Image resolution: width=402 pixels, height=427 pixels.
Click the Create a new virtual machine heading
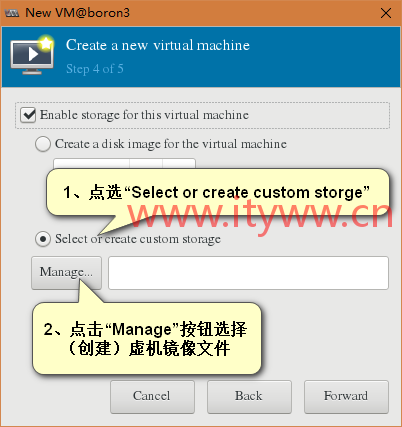[158, 45]
